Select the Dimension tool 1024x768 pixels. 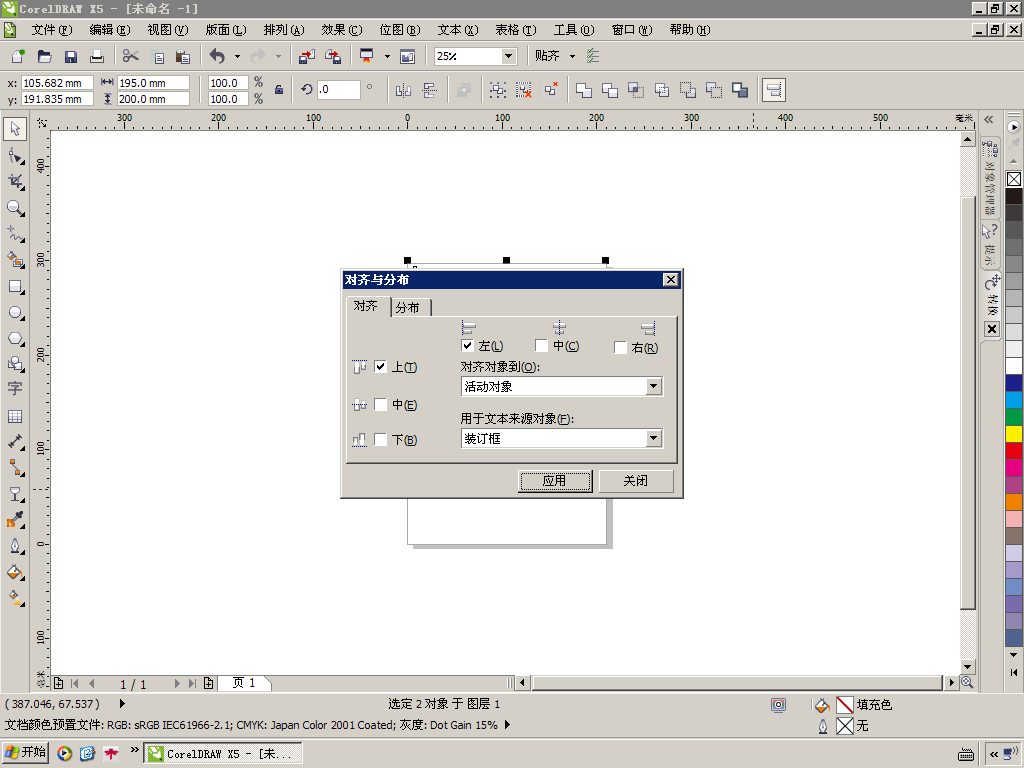pyautogui.click(x=15, y=442)
